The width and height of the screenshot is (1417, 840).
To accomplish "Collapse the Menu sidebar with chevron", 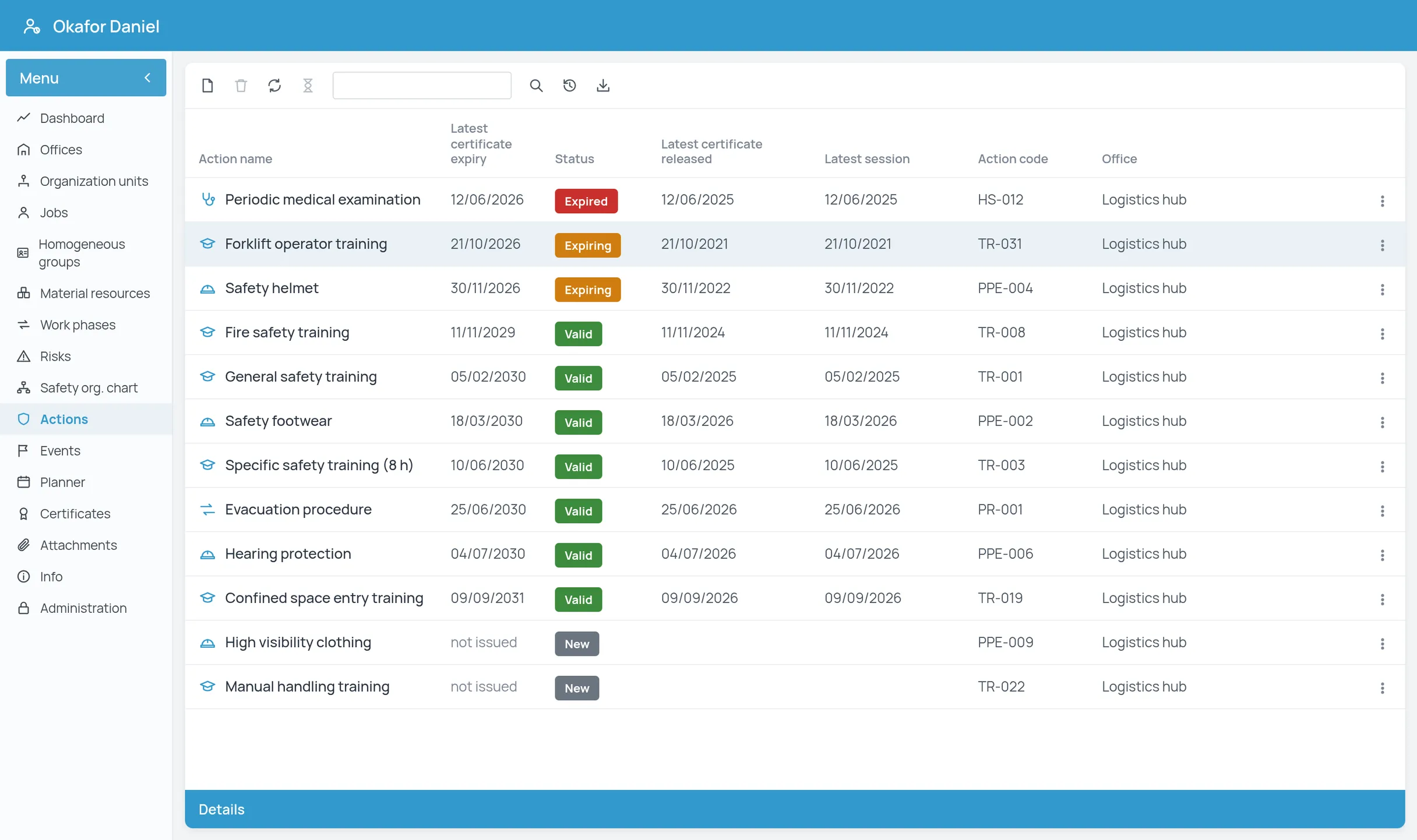I will 147,77.
